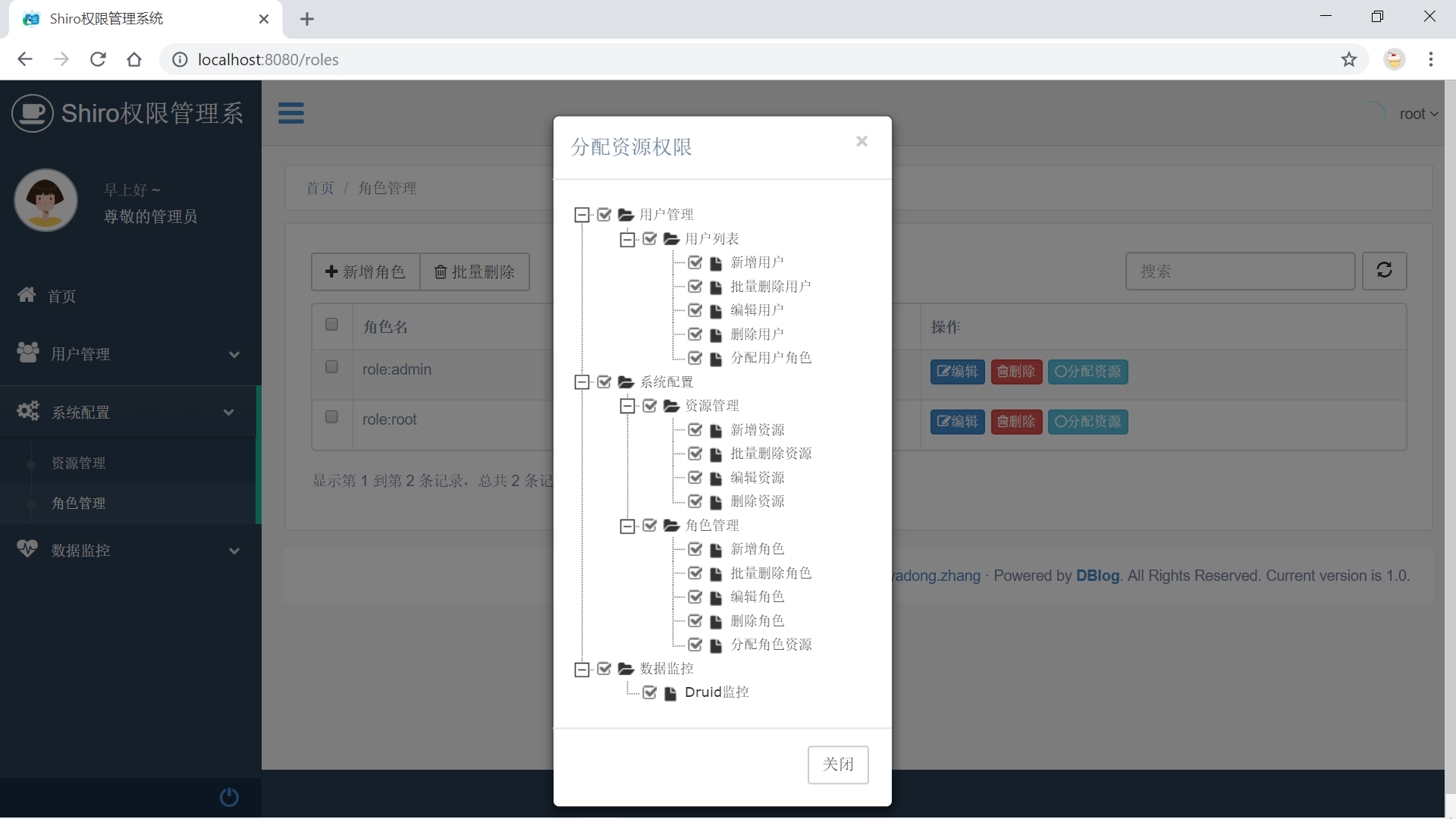Select the role:admin row checkbox

[331, 367]
